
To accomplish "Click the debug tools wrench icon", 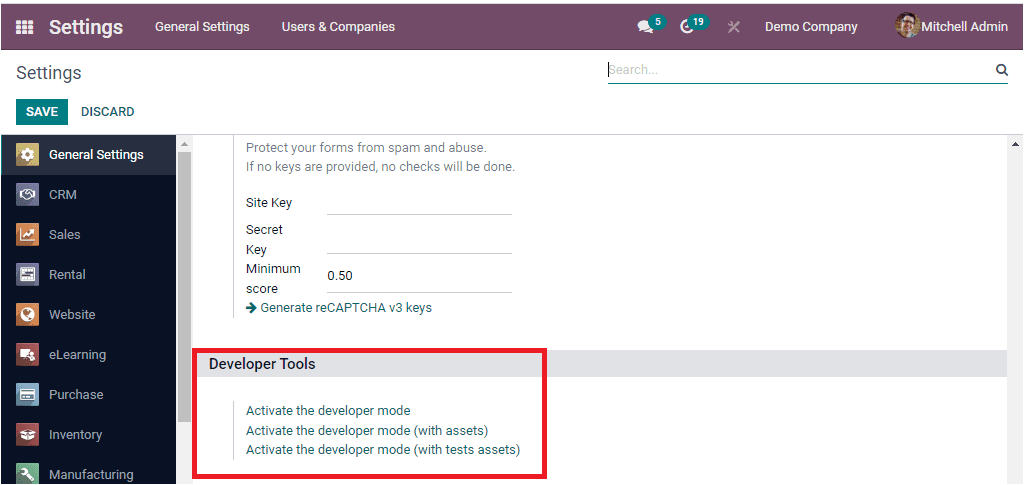I will 733,27.
